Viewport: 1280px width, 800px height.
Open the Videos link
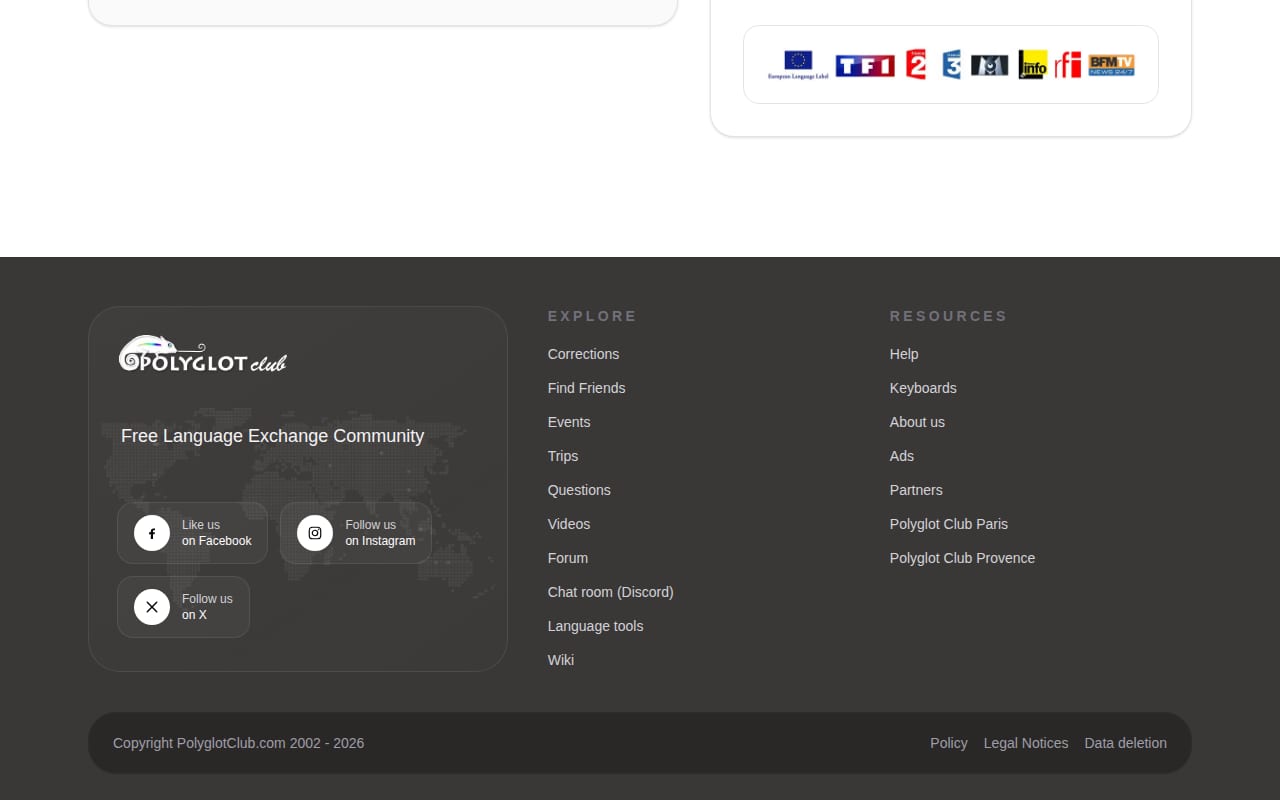tap(569, 524)
